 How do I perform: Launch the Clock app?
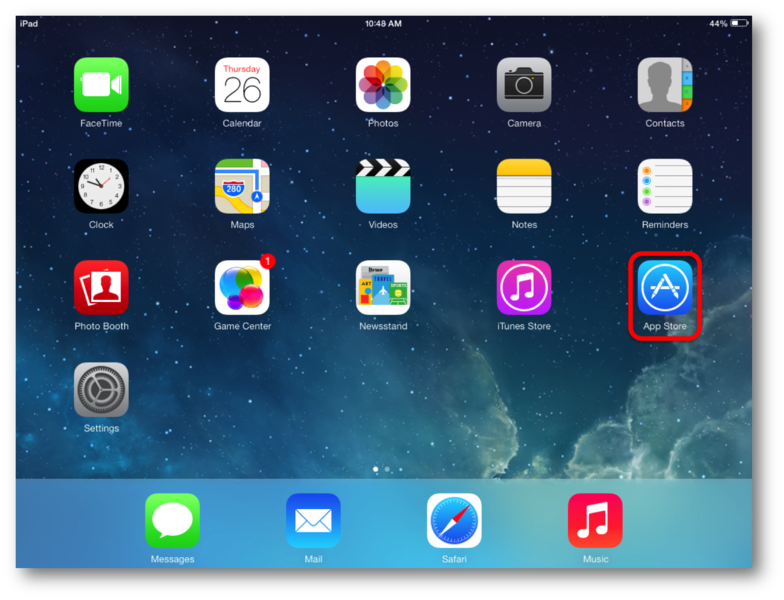101,186
